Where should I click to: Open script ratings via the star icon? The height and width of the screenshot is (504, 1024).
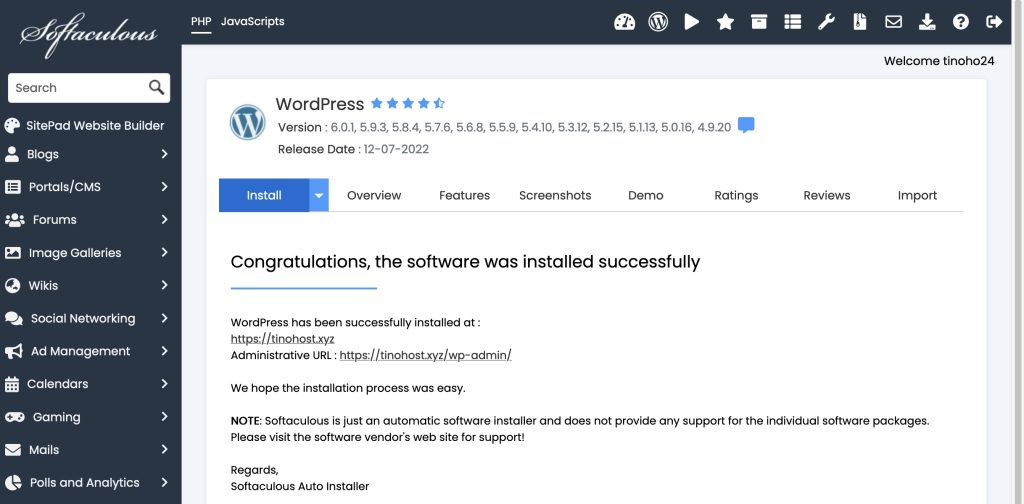tap(725, 22)
